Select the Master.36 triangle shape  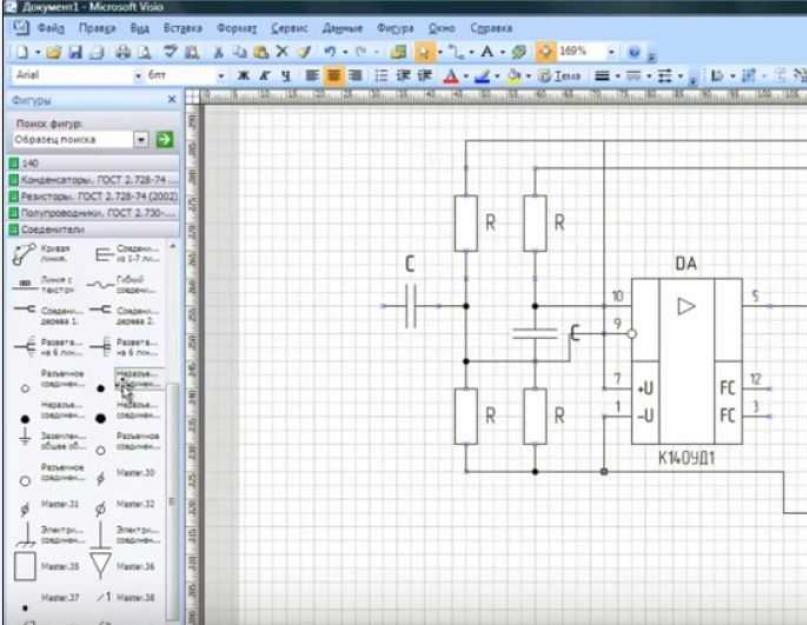point(100,565)
